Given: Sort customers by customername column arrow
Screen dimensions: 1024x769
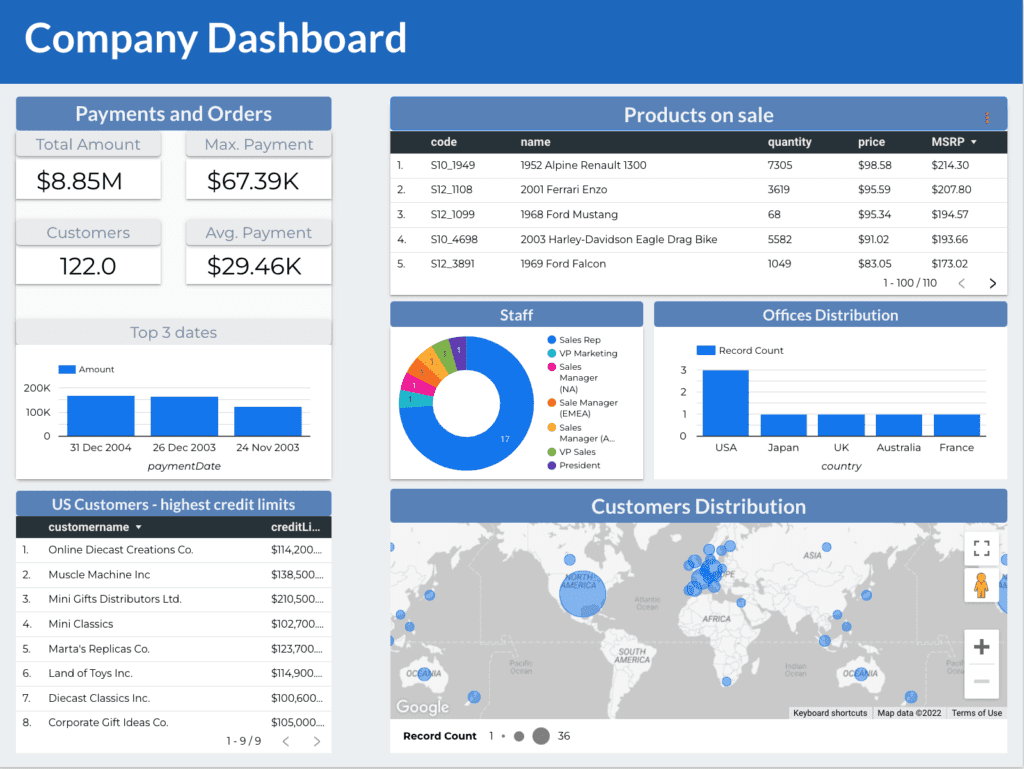Looking at the screenshot, I should pyautogui.click(x=138, y=527).
